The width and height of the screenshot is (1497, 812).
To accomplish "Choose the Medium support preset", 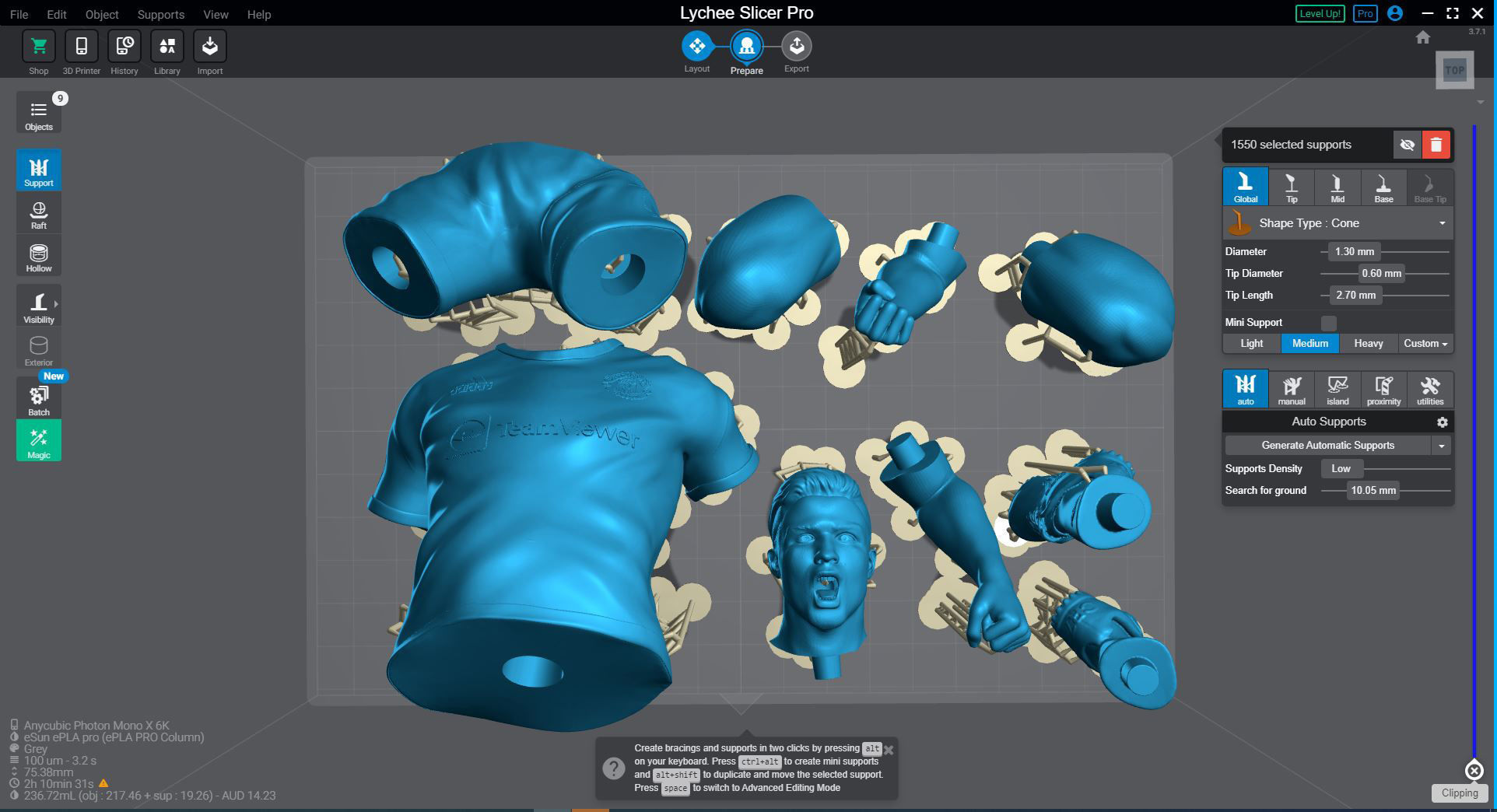I will 1310,343.
